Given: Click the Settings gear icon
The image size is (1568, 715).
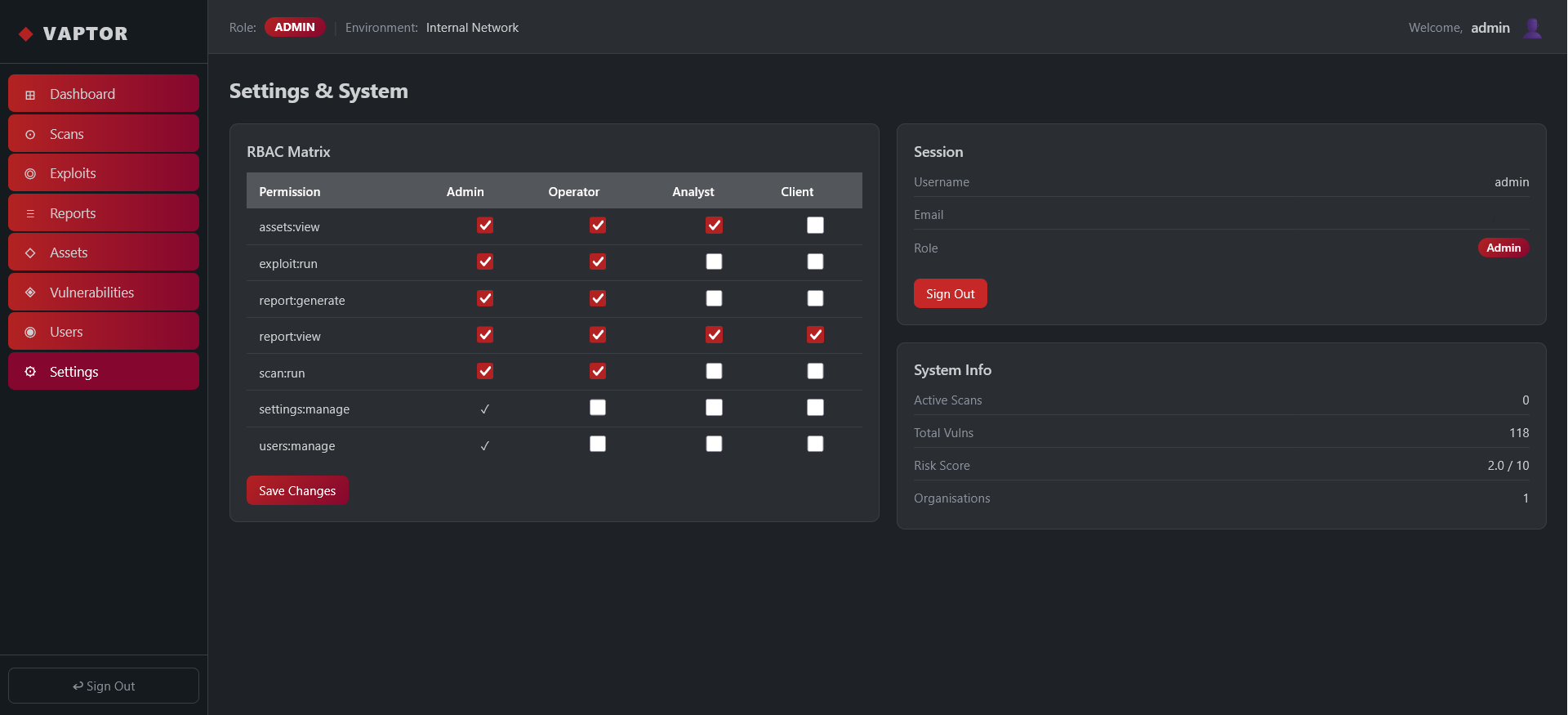Looking at the screenshot, I should tap(30, 372).
